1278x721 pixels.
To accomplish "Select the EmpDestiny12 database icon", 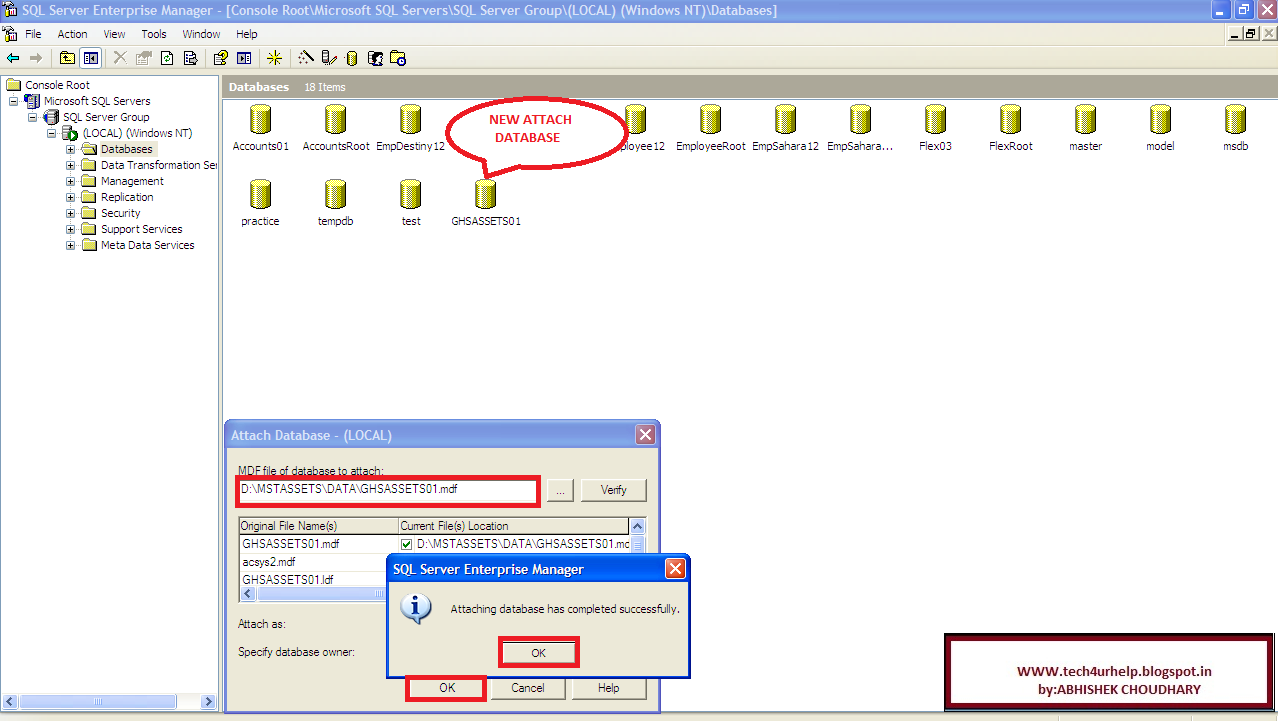I will tap(410, 120).
